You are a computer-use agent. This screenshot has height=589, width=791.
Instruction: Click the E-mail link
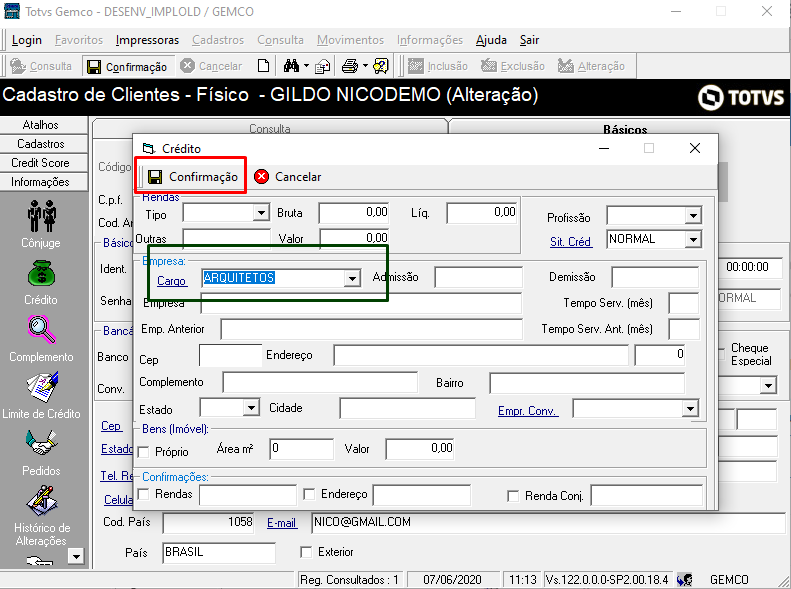pyautogui.click(x=281, y=523)
